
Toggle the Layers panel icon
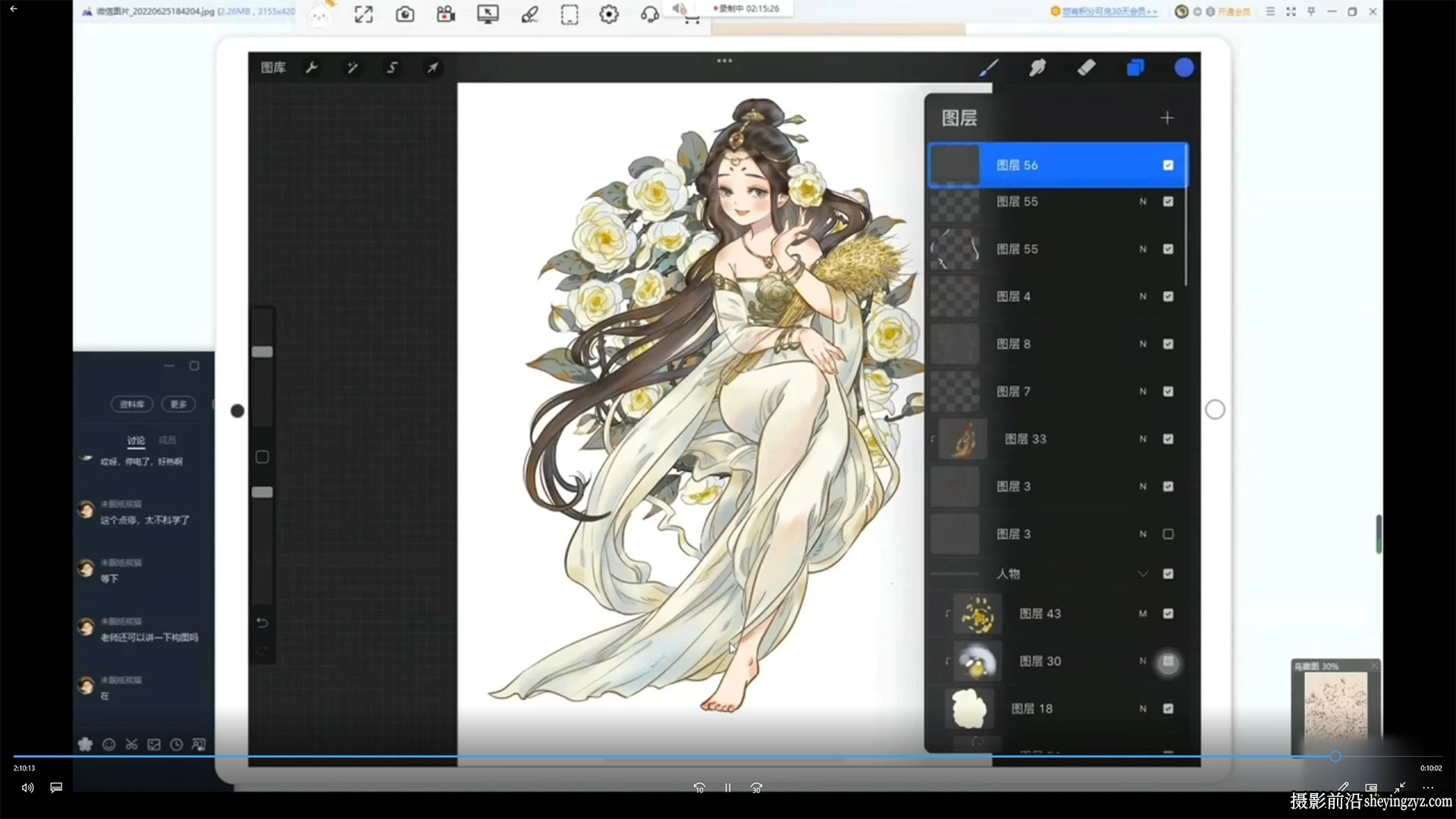1135,67
